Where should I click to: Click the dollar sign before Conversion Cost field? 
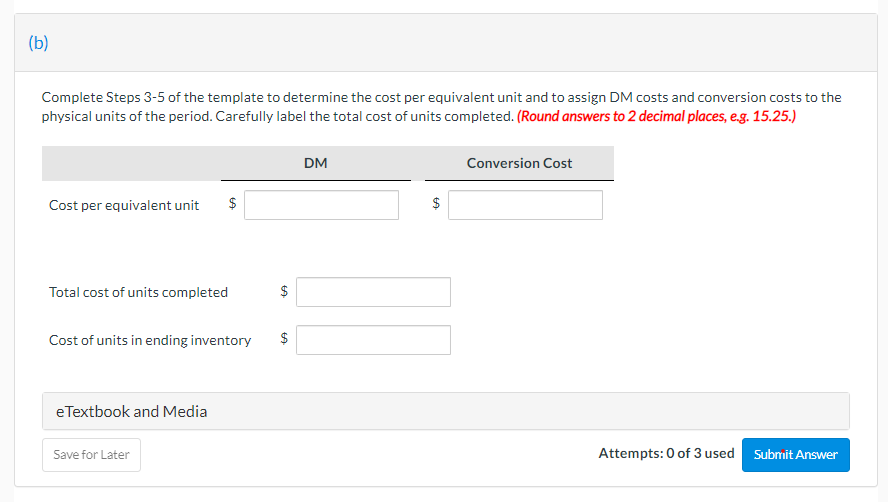pos(436,204)
